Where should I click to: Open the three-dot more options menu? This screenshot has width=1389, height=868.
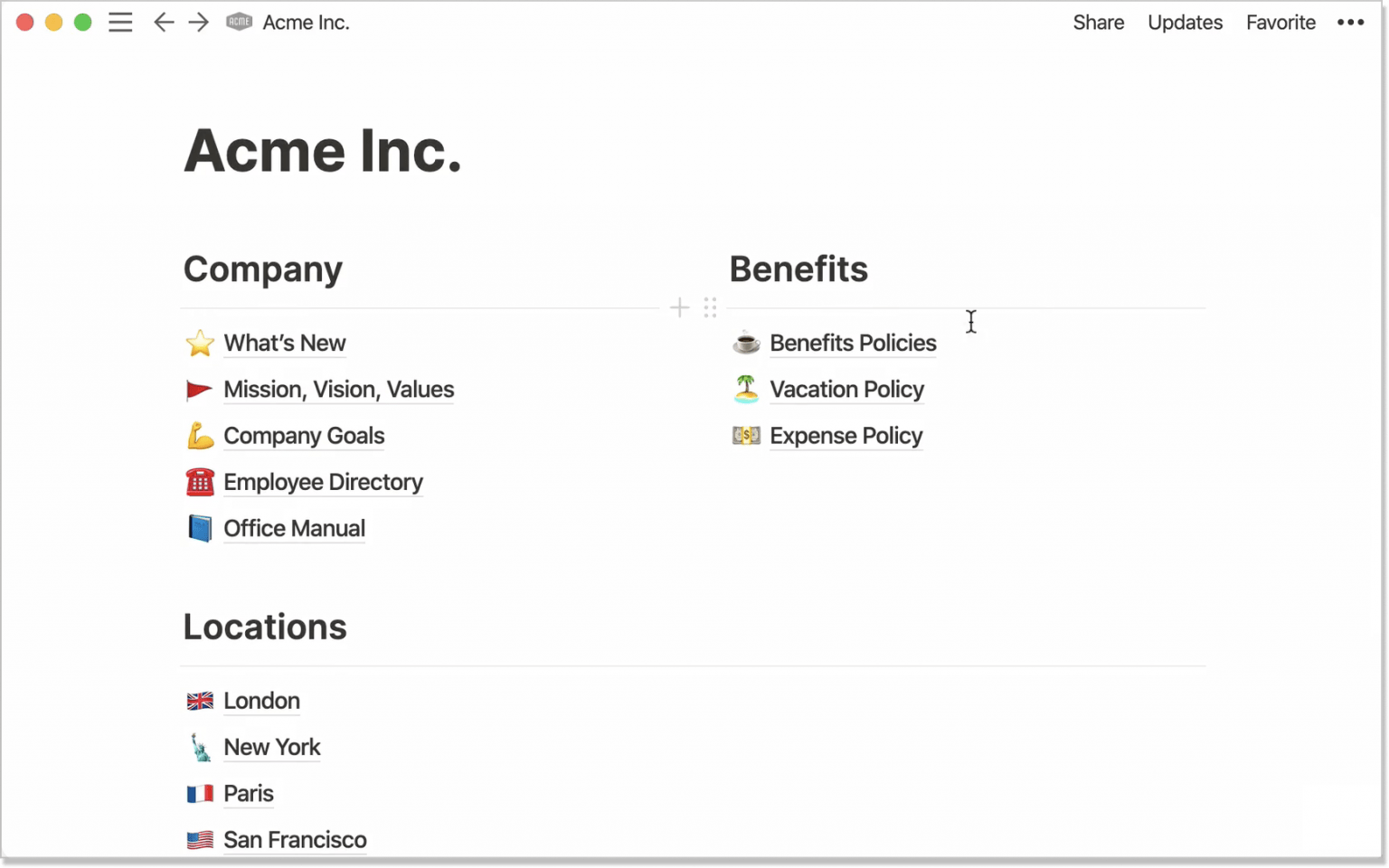[1350, 23]
